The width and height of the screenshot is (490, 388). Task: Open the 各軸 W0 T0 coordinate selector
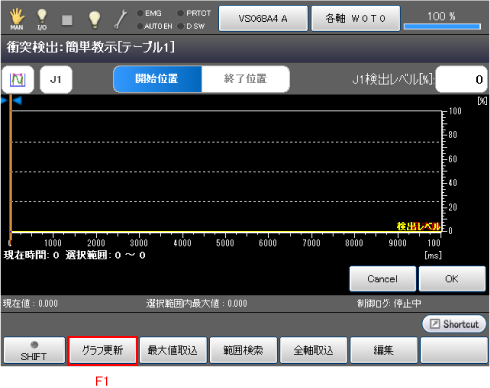356,19
